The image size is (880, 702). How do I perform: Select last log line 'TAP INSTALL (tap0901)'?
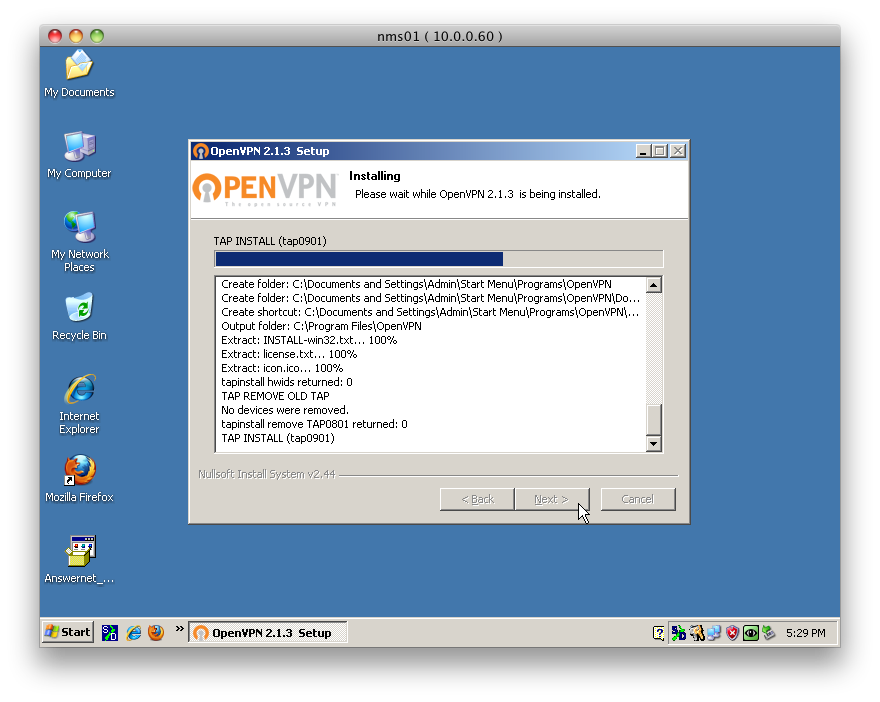click(278, 438)
